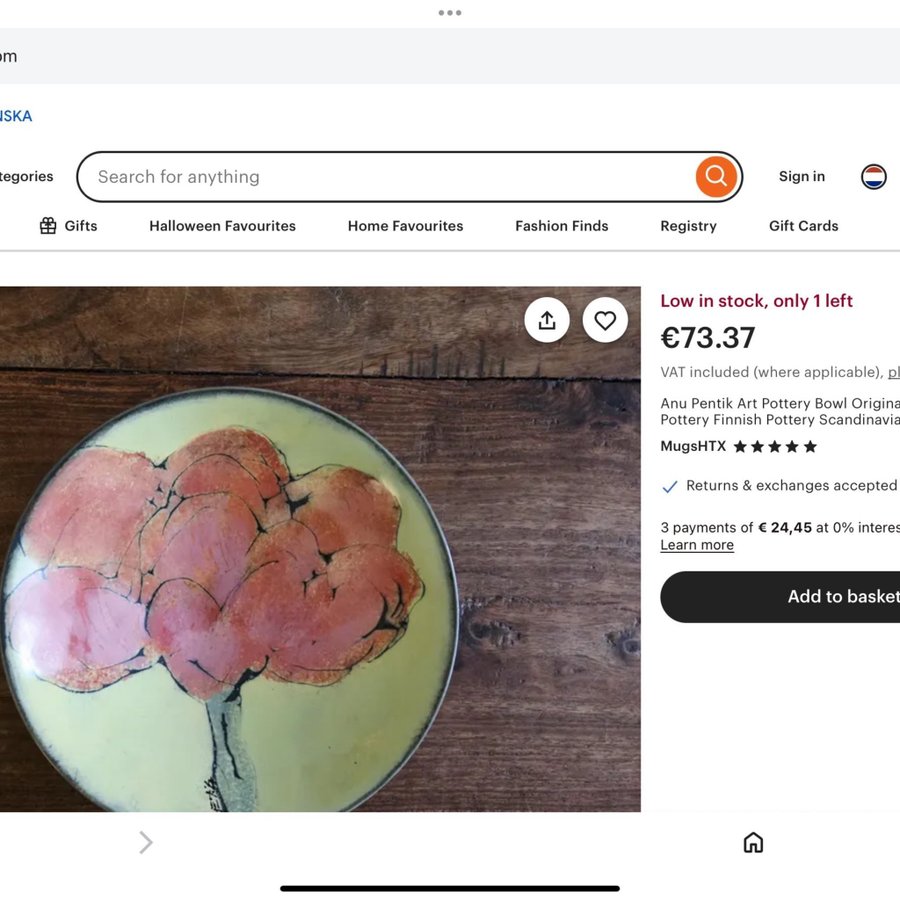The image size is (900, 900).
Task: Open the Home Favourites menu item
Action: pyautogui.click(x=405, y=226)
